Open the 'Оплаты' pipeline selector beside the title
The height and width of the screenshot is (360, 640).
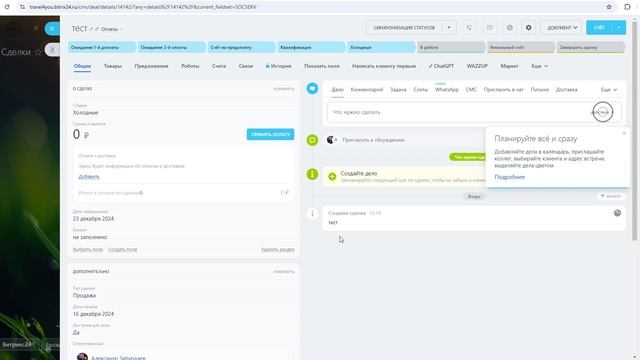coord(111,29)
